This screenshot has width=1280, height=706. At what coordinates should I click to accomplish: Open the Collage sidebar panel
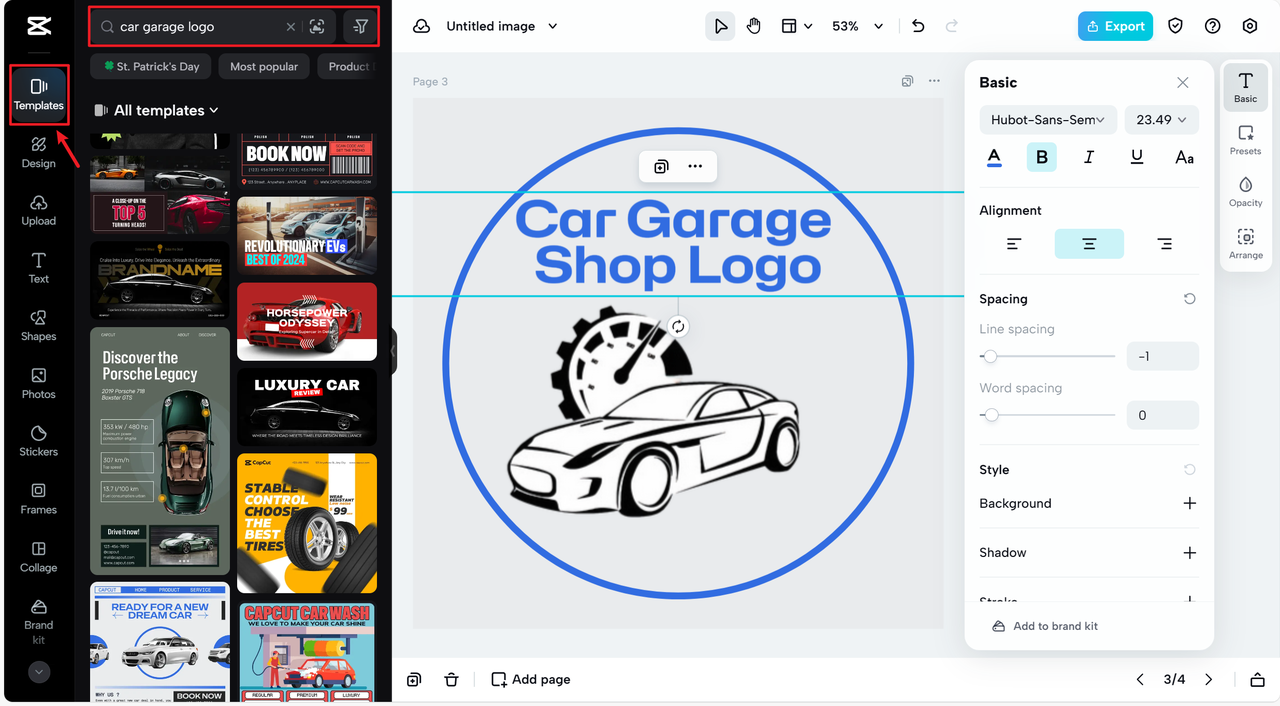(39, 556)
